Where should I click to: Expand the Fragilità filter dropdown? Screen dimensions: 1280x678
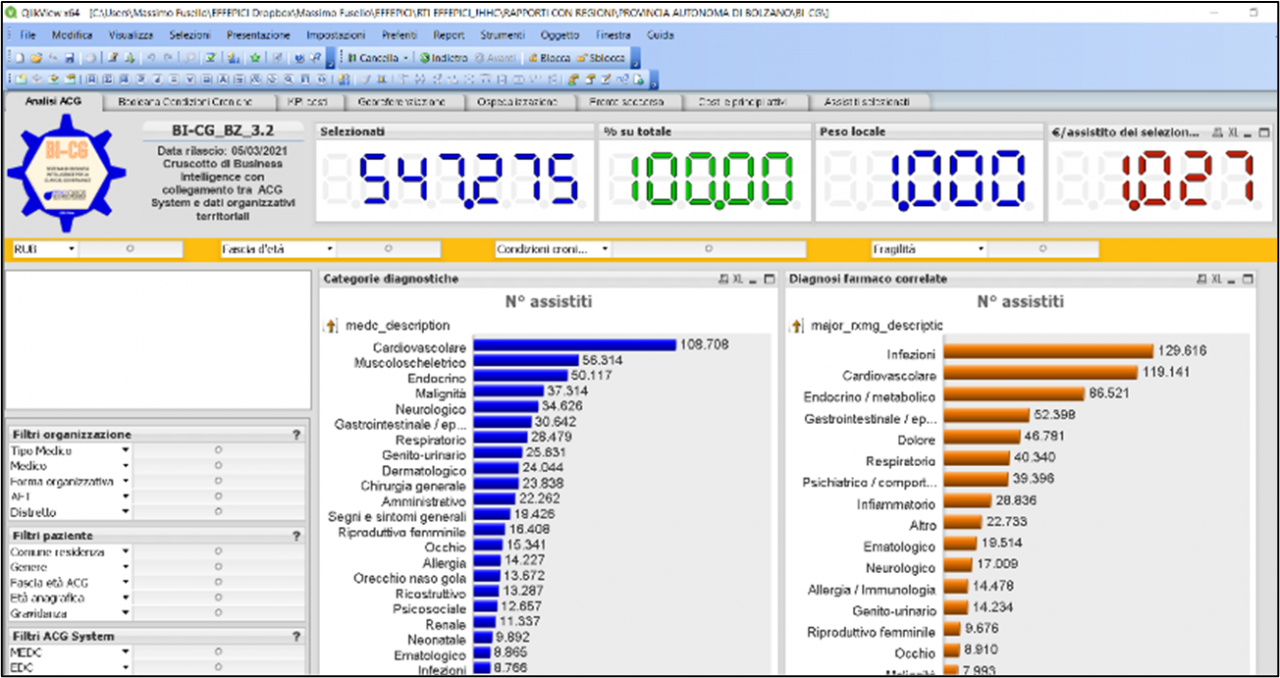click(981, 249)
